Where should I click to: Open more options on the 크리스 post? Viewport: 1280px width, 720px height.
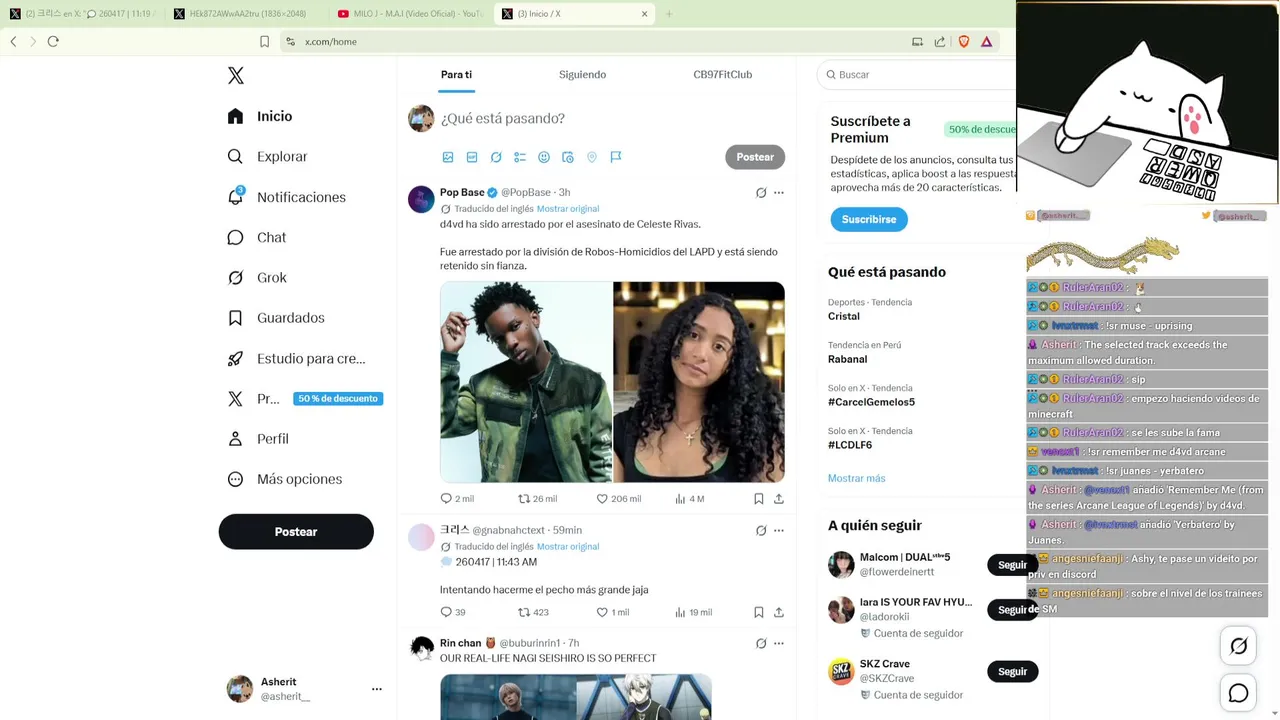tap(779, 531)
